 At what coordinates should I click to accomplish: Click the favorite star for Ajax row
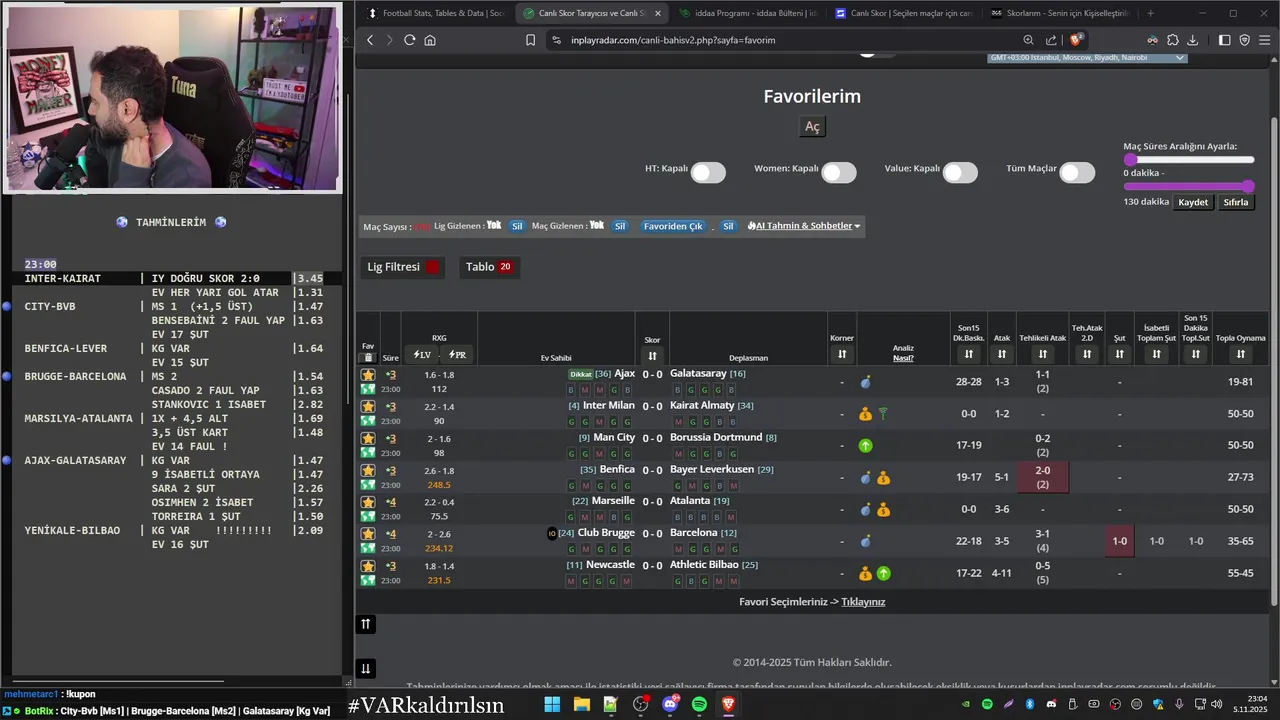pos(368,375)
